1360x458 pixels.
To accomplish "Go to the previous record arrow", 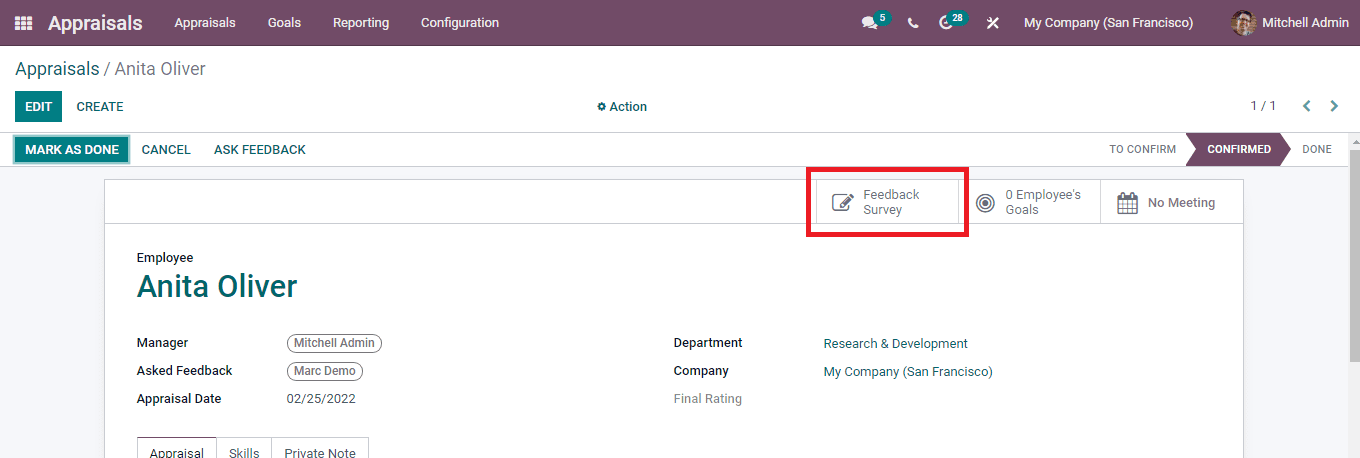I will point(1306,106).
